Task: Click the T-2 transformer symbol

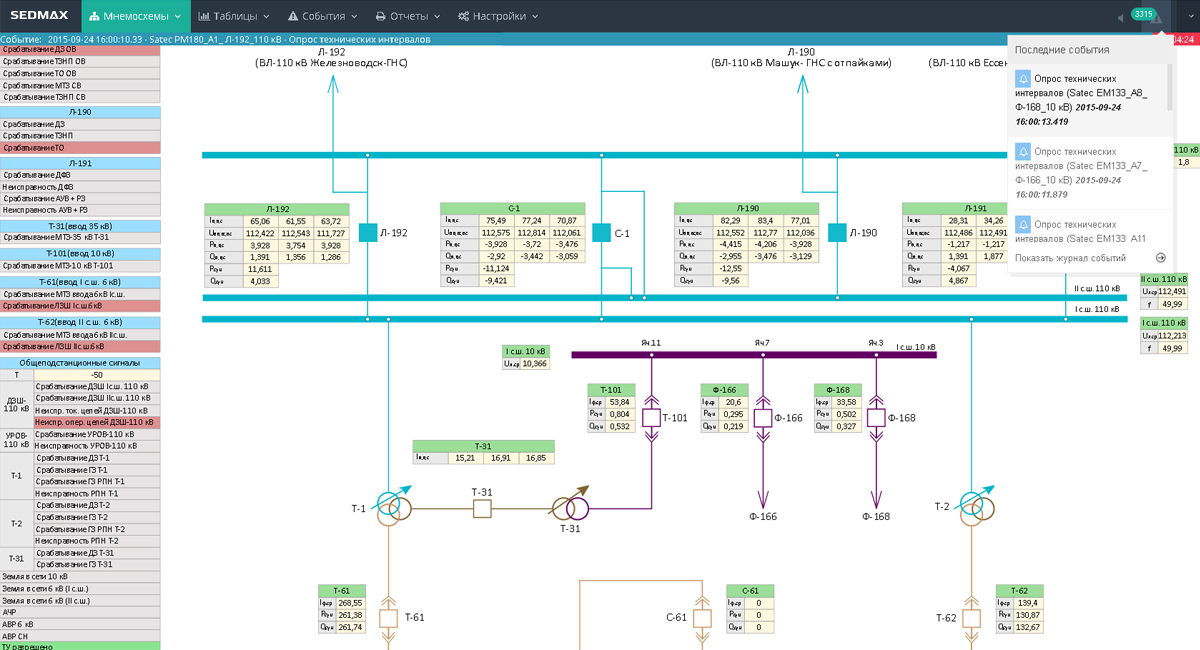Action: click(970, 506)
